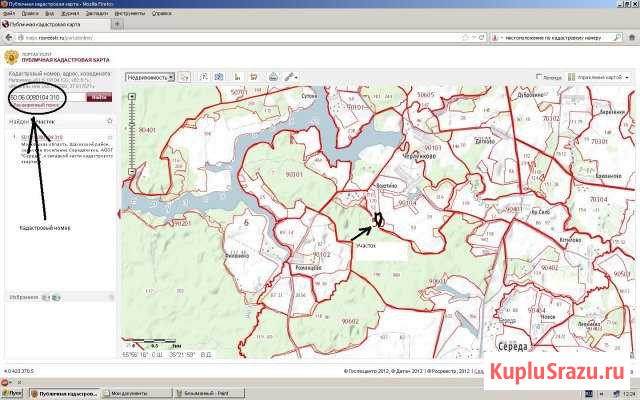
Task: Click the first icon beside Избранное
Action: pos(46,298)
